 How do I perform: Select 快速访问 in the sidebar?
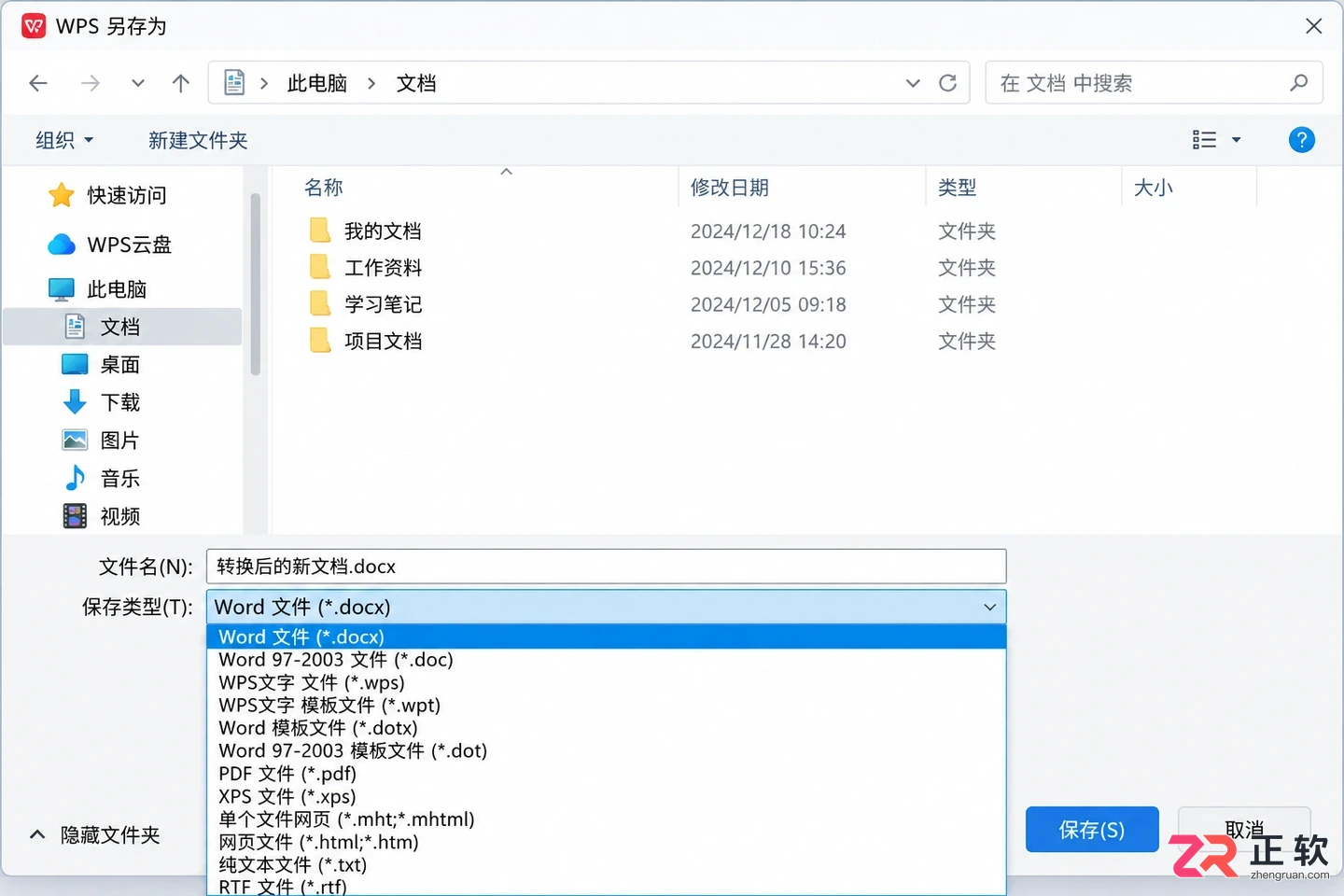[108, 195]
